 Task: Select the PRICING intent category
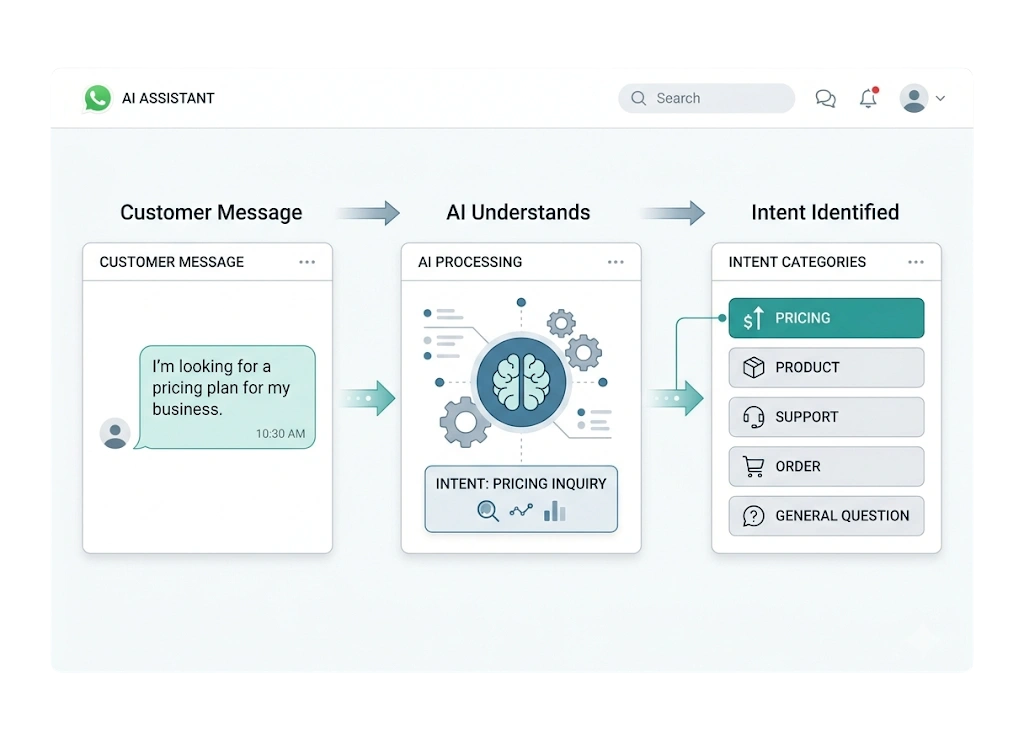tap(826, 318)
